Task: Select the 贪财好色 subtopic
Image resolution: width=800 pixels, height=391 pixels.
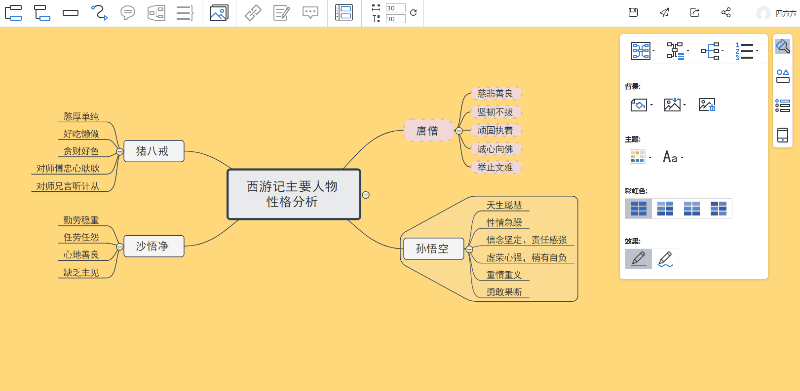Action: tap(81, 151)
